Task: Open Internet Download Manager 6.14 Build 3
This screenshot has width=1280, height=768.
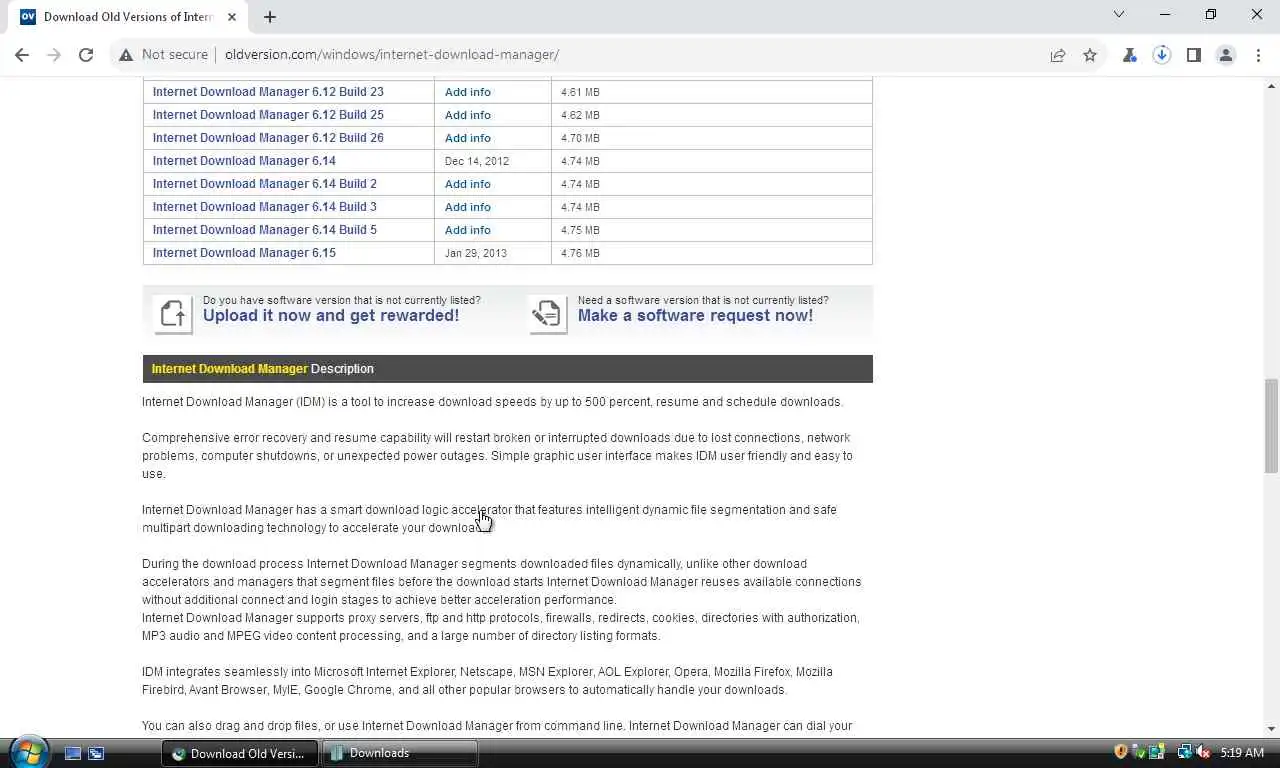Action: pos(265,207)
